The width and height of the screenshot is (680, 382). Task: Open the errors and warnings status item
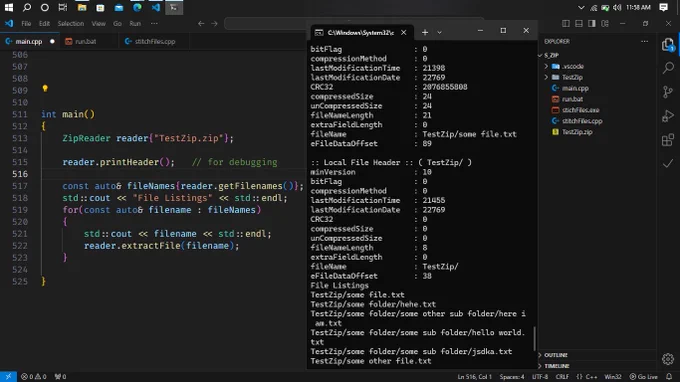33,376
